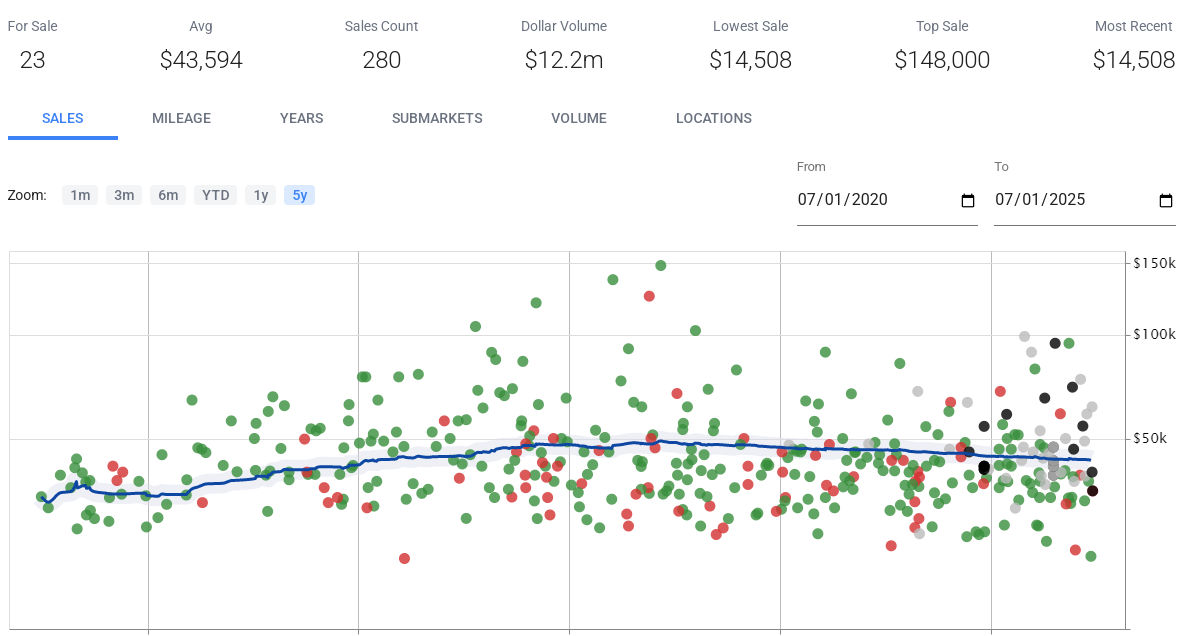Viewport: 1182px width, 636px height.
Task: Click the $150k axis label
Action: click(x=1154, y=263)
